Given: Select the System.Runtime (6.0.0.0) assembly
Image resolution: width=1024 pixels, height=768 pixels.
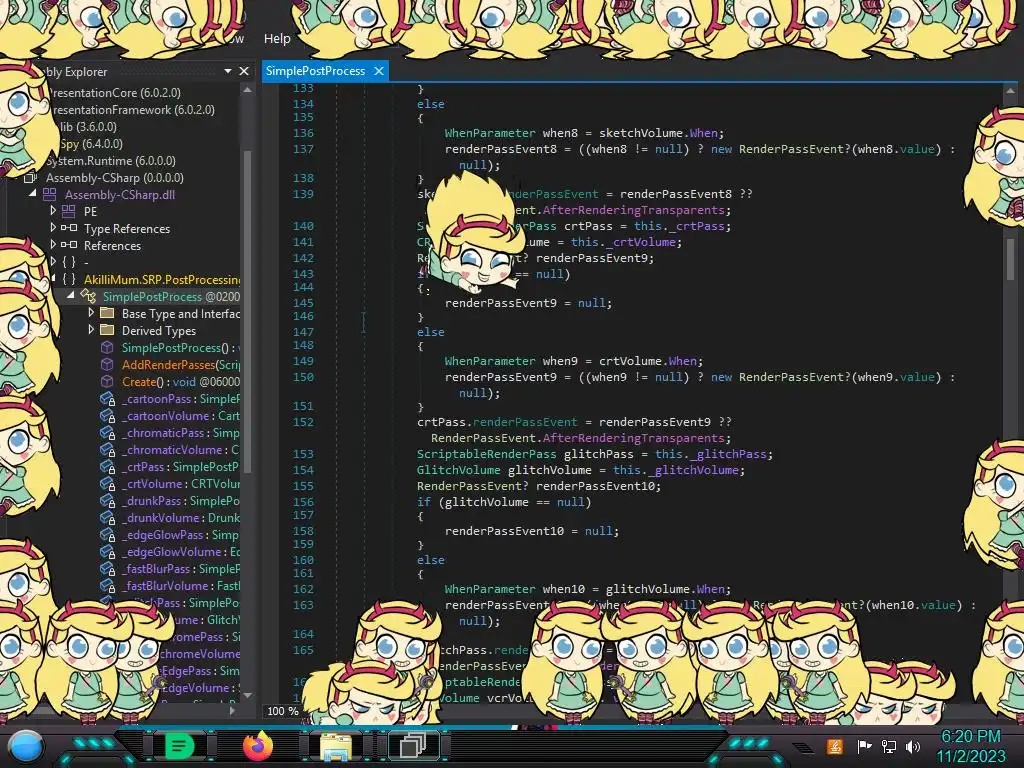Looking at the screenshot, I should [x=110, y=161].
